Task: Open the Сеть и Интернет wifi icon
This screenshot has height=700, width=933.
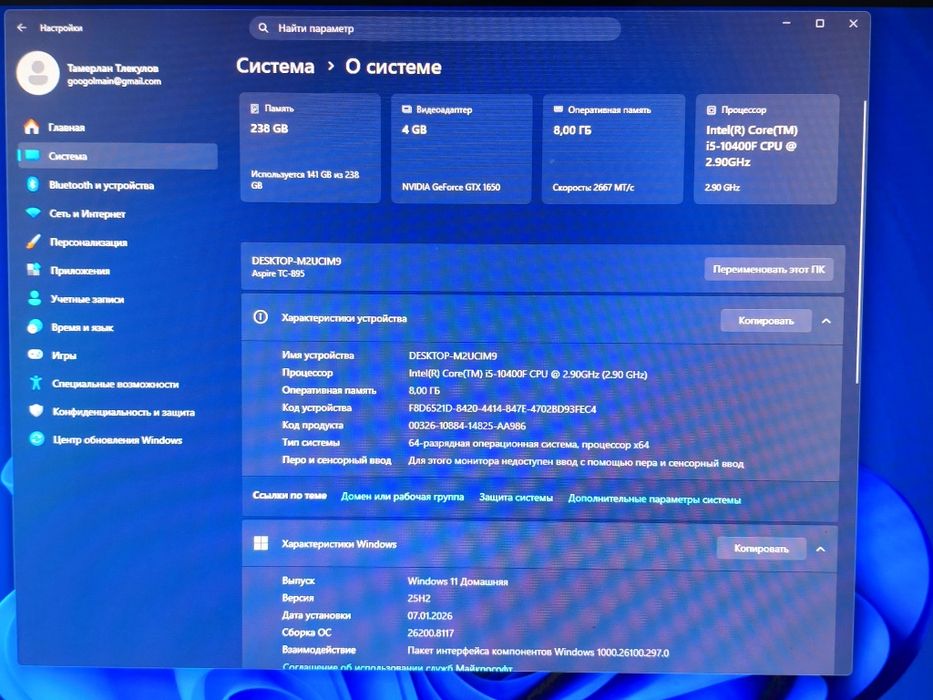Action: pyautogui.click(x=33, y=212)
